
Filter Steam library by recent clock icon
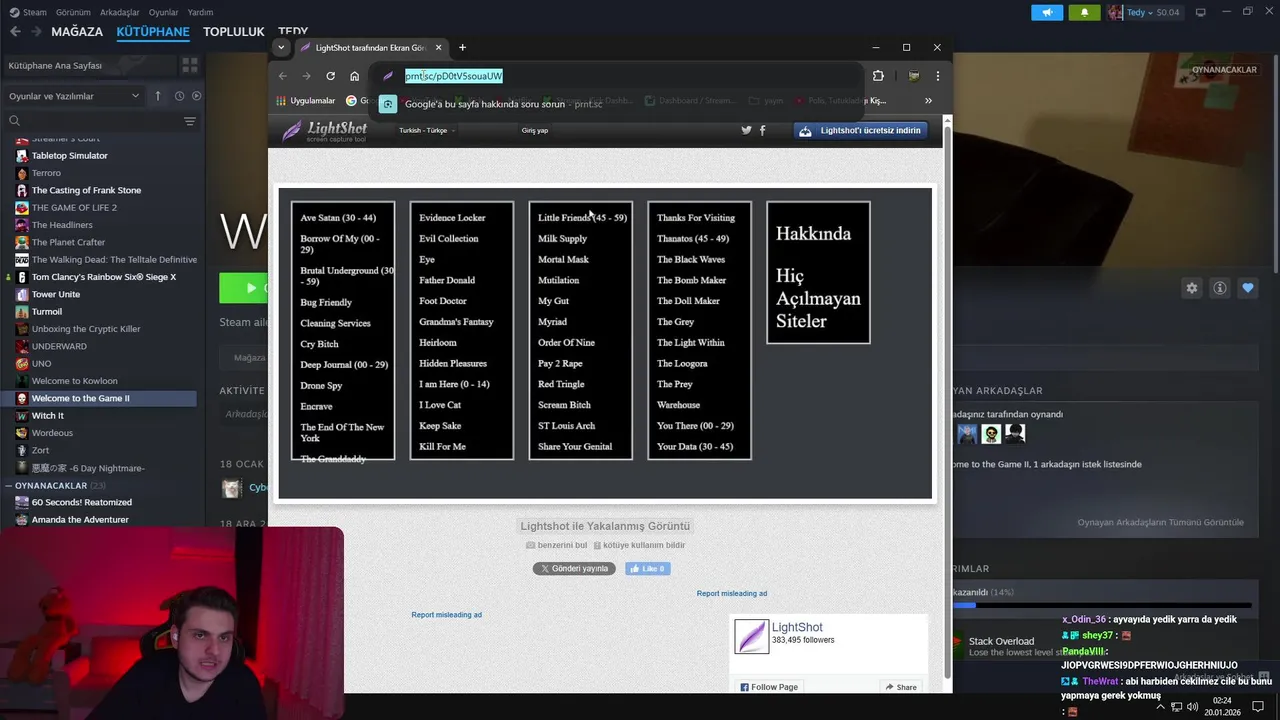click(179, 96)
